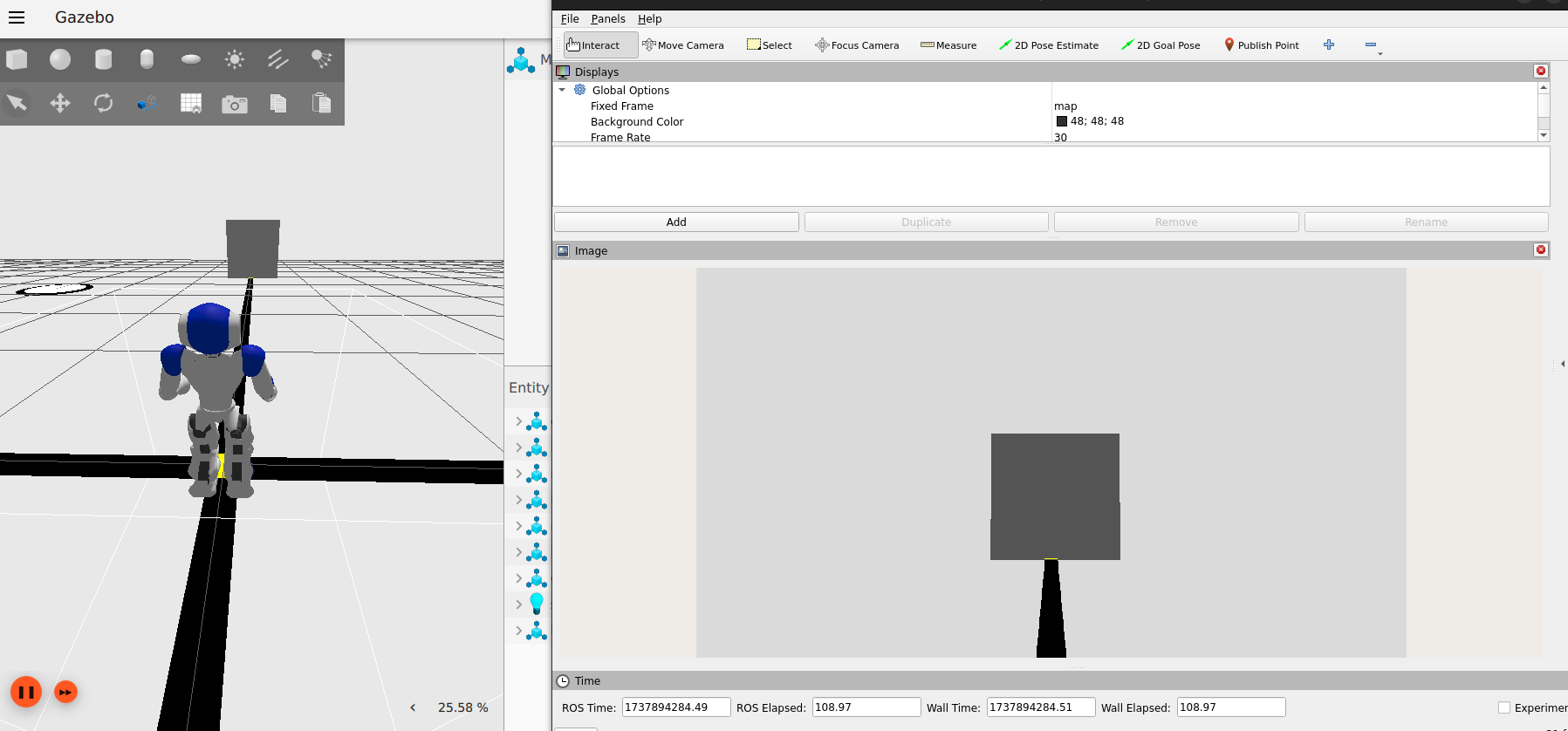The height and width of the screenshot is (731, 1568).
Task: Click the Remove button
Action: pyautogui.click(x=1176, y=222)
